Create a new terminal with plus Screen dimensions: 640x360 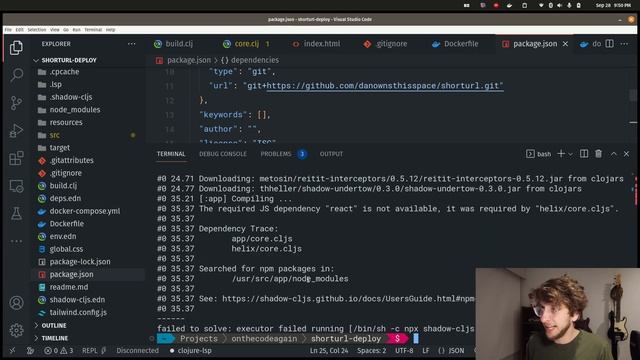561,153
